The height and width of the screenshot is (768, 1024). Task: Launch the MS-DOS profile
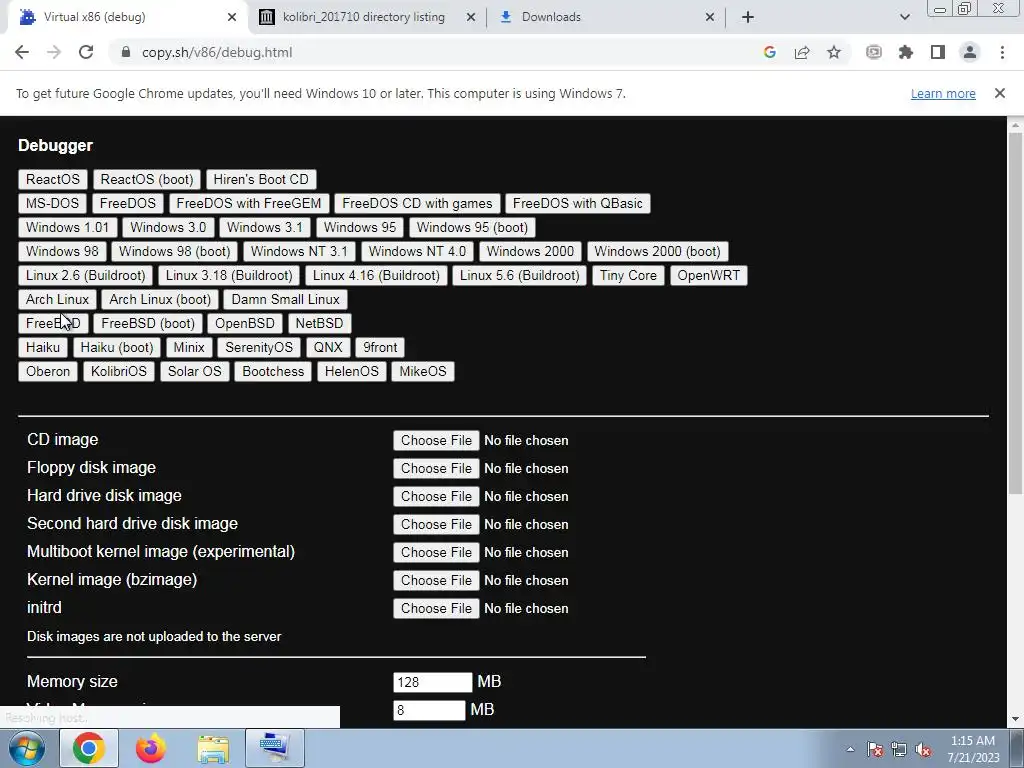tap(52, 203)
